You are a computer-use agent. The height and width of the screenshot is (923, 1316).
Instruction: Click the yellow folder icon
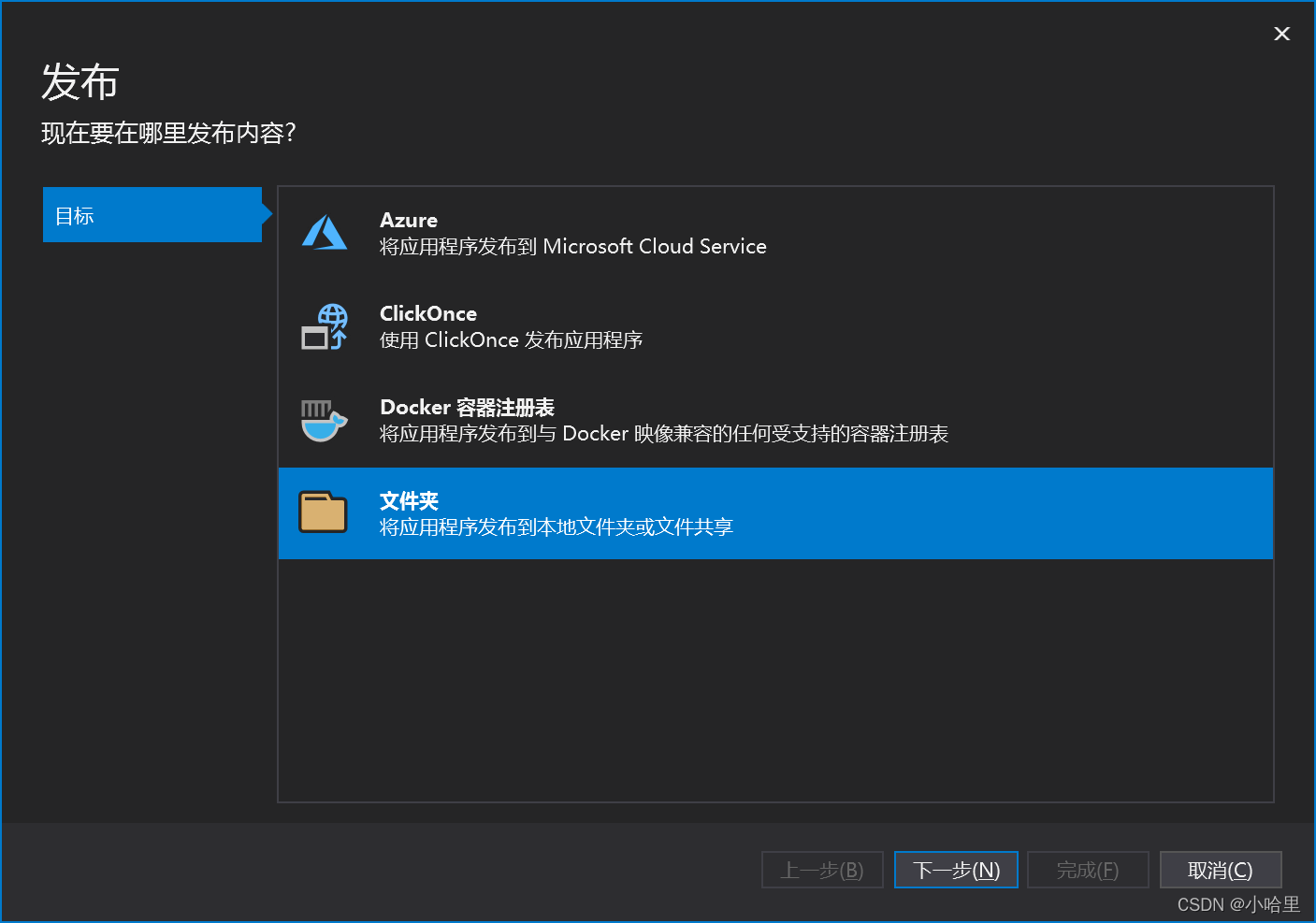coord(323,512)
